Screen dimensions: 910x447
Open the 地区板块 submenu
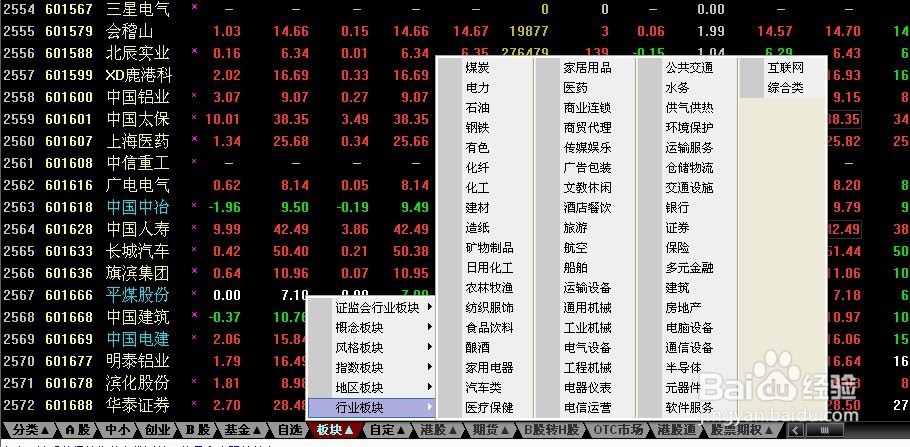371,388
